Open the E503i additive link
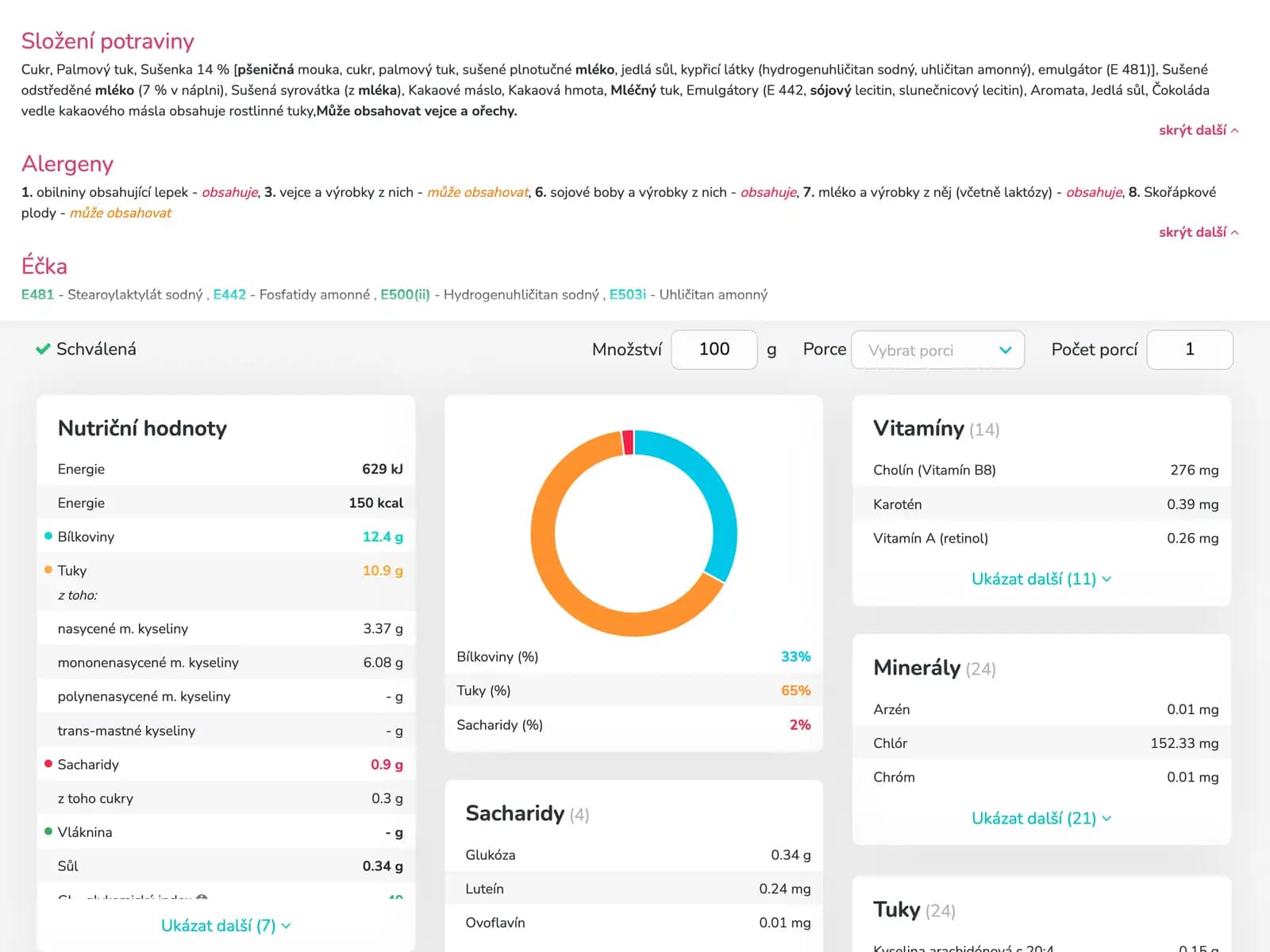 coord(627,294)
